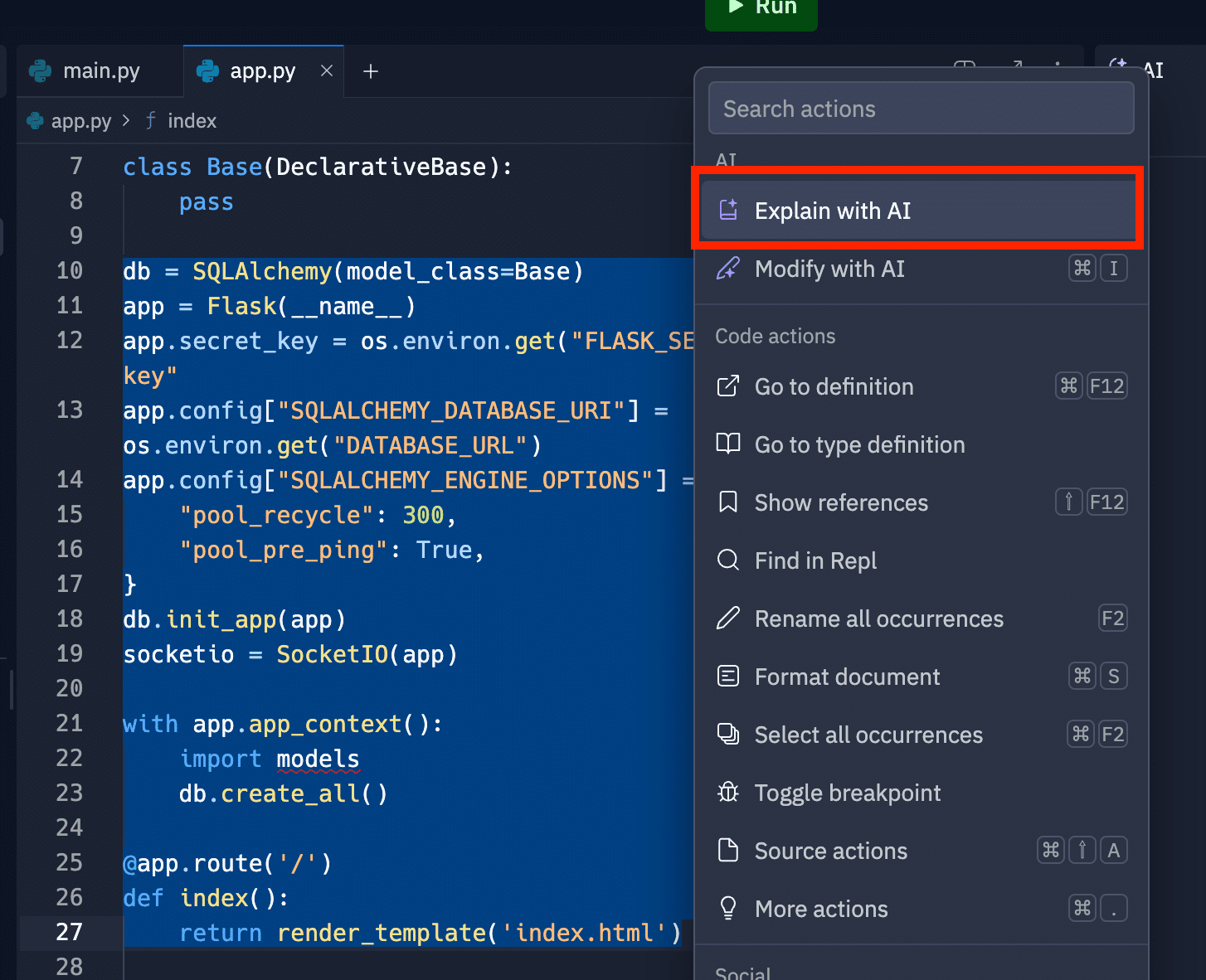Click the Explain with AI icon

pos(728,211)
